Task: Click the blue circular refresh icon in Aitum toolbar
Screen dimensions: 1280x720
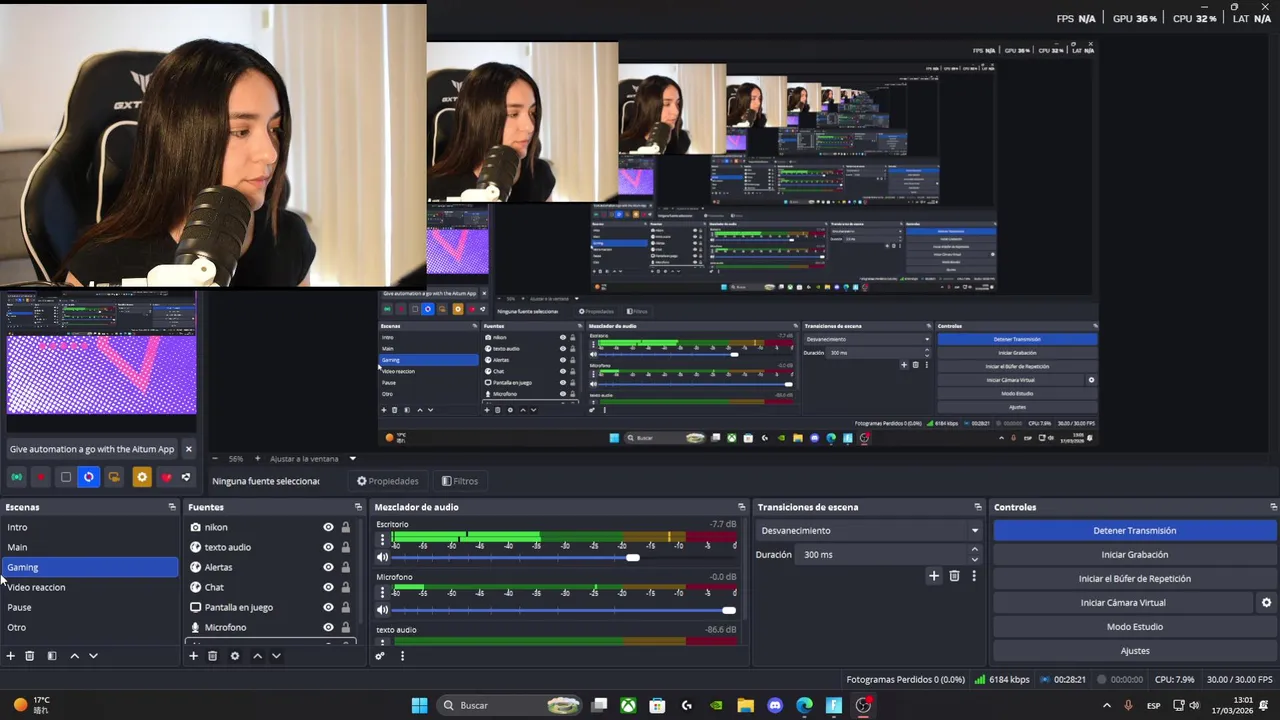Action: click(89, 477)
